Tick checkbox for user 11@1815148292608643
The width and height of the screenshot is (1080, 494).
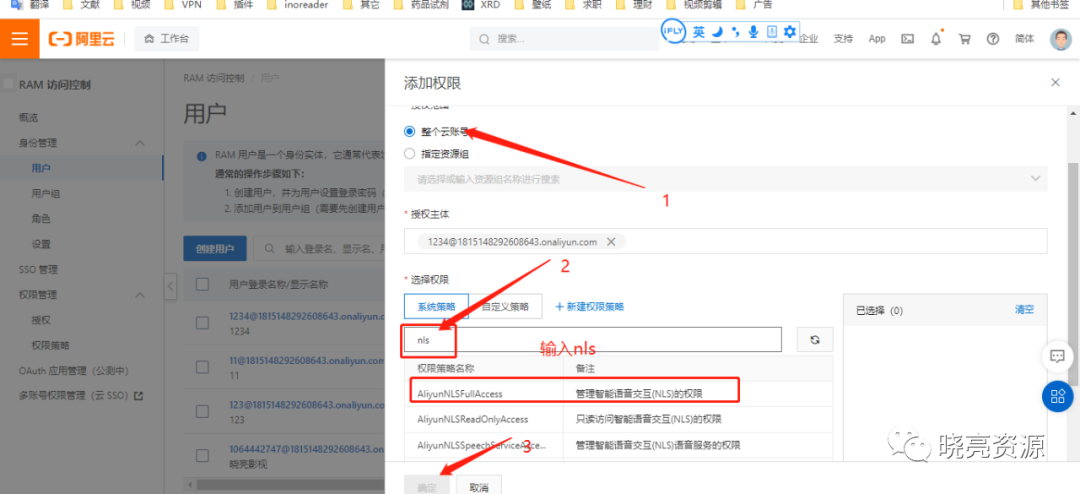click(202, 367)
